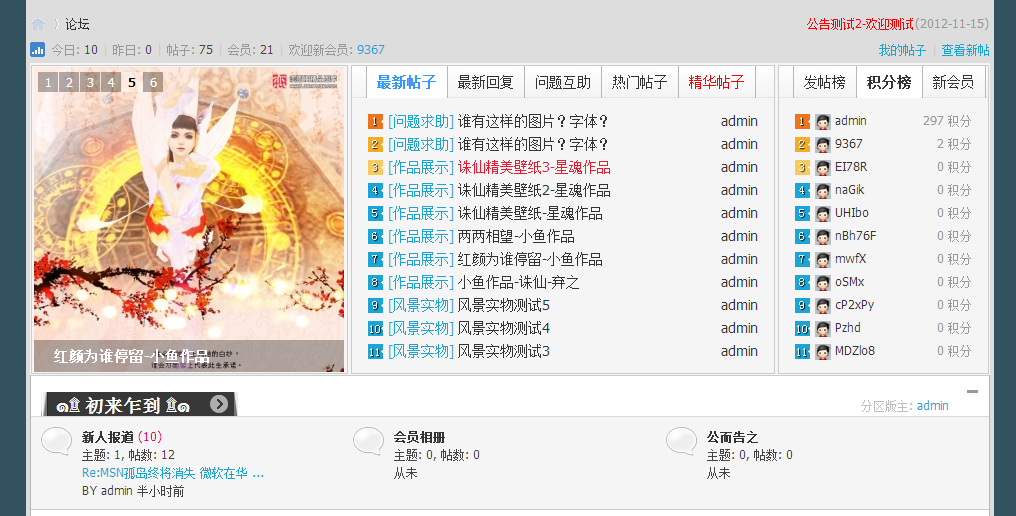Open username cP2xPy in points ranking
The width and height of the screenshot is (1016, 516).
tap(854, 305)
